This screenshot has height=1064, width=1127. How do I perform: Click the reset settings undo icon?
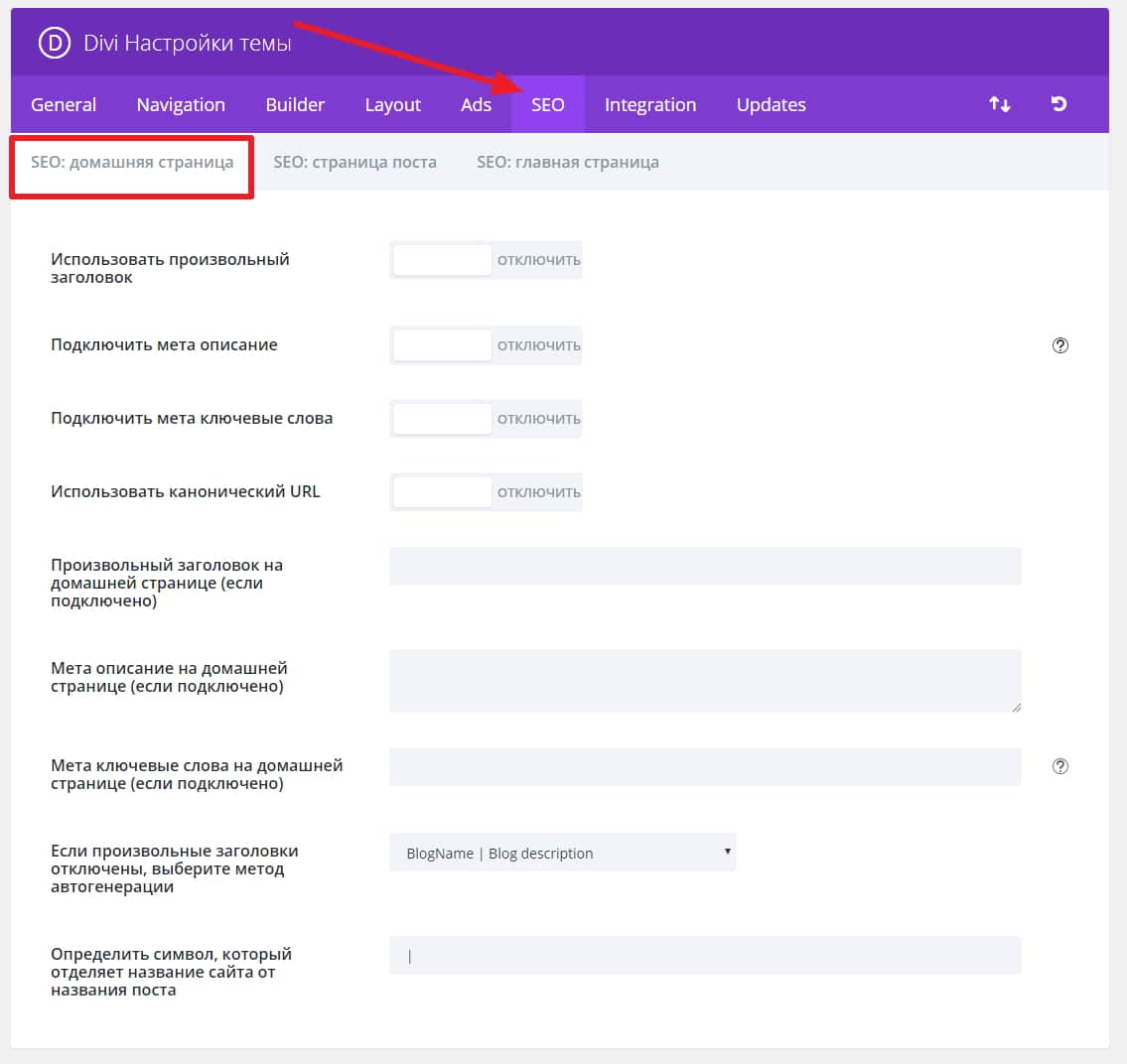[1058, 104]
